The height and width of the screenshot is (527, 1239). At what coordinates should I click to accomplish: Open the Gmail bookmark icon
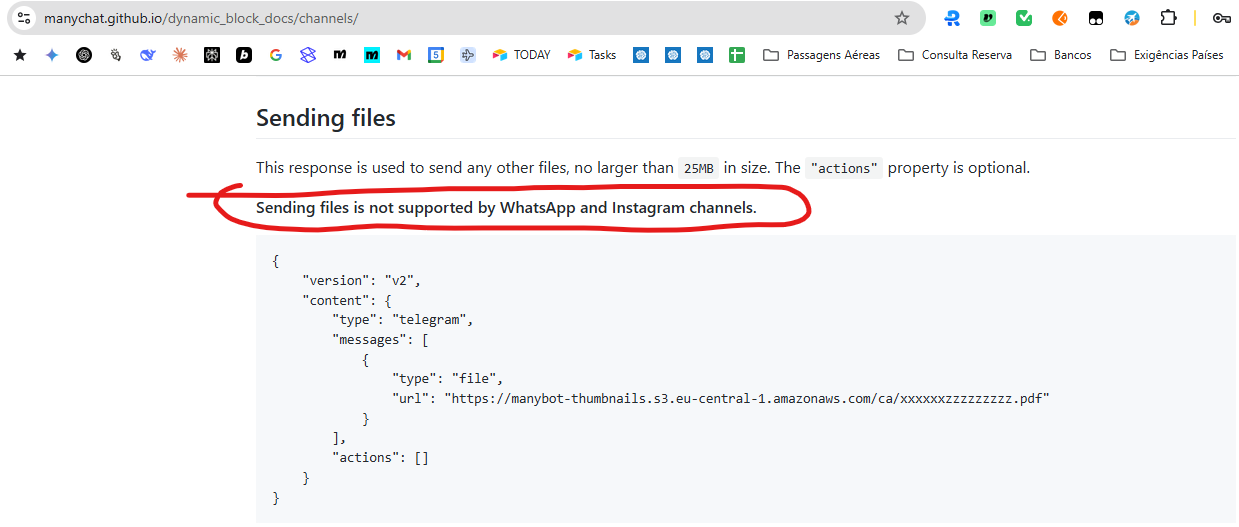pyautogui.click(x=404, y=55)
